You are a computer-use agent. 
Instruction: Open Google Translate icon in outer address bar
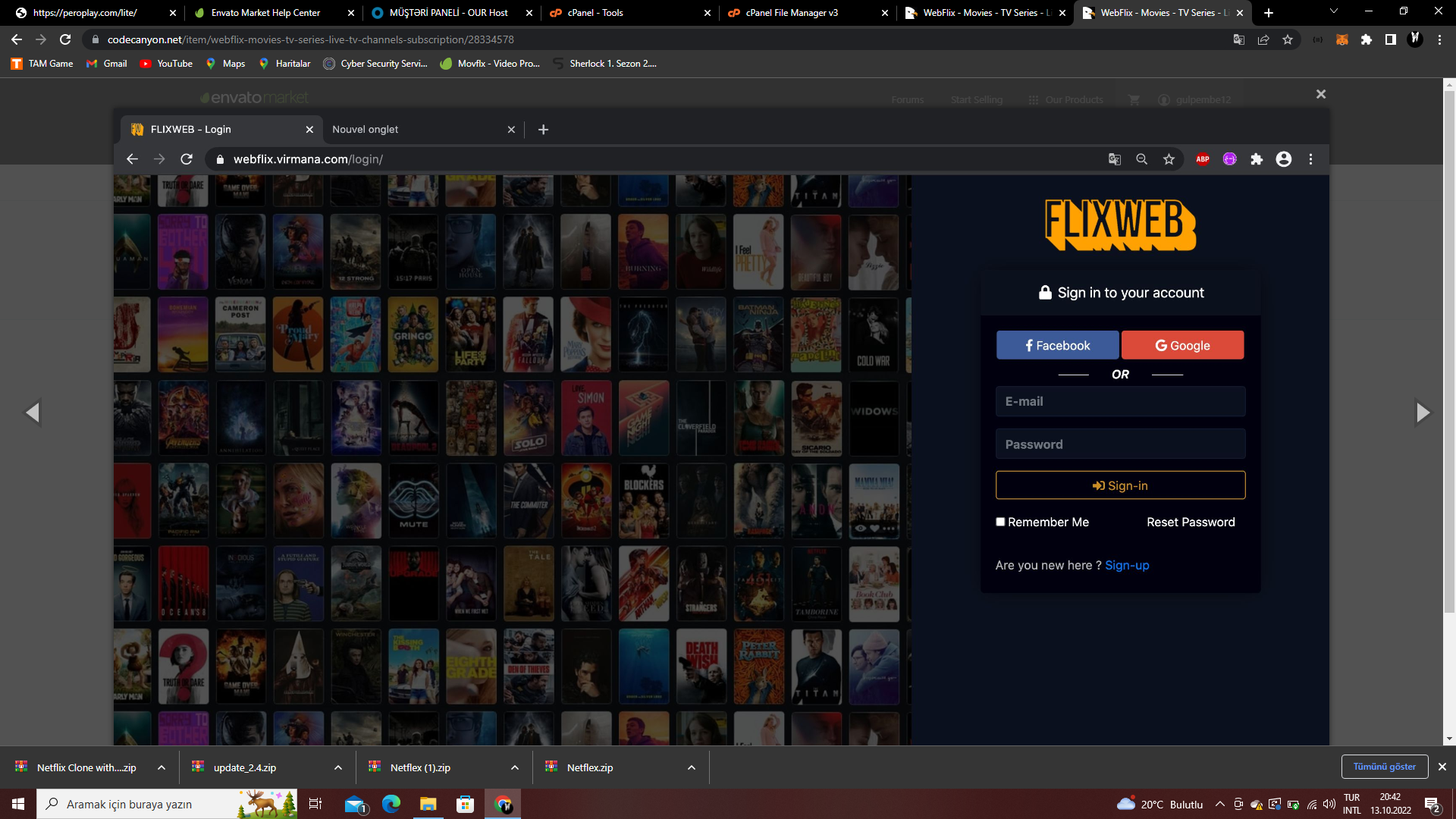[x=1239, y=39]
